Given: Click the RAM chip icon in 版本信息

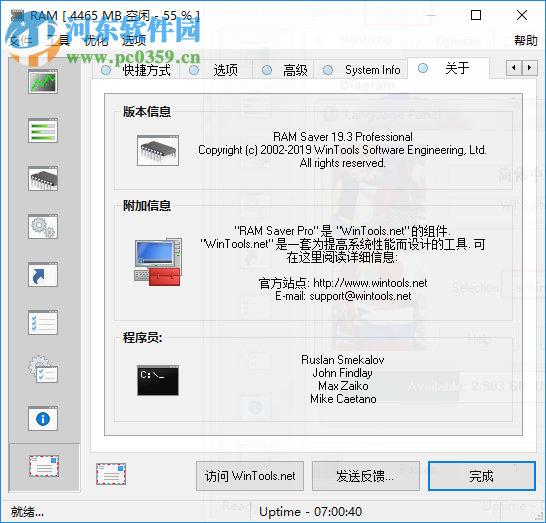Looking at the screenshot, I should point(158,150).
